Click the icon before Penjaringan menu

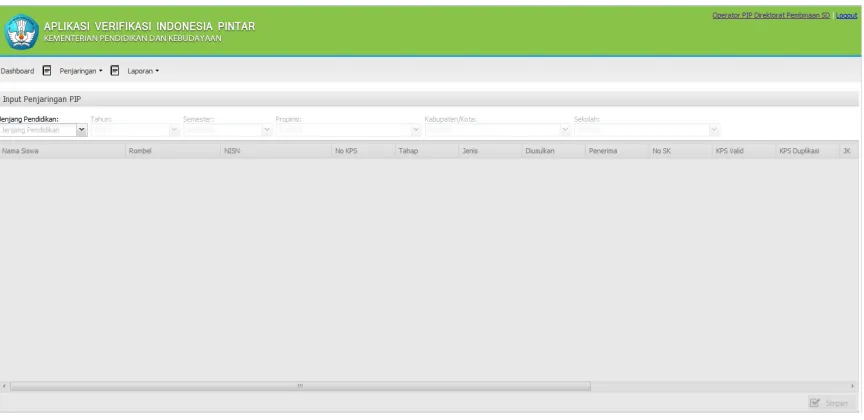pyautogui.click(x=47, y=71)
